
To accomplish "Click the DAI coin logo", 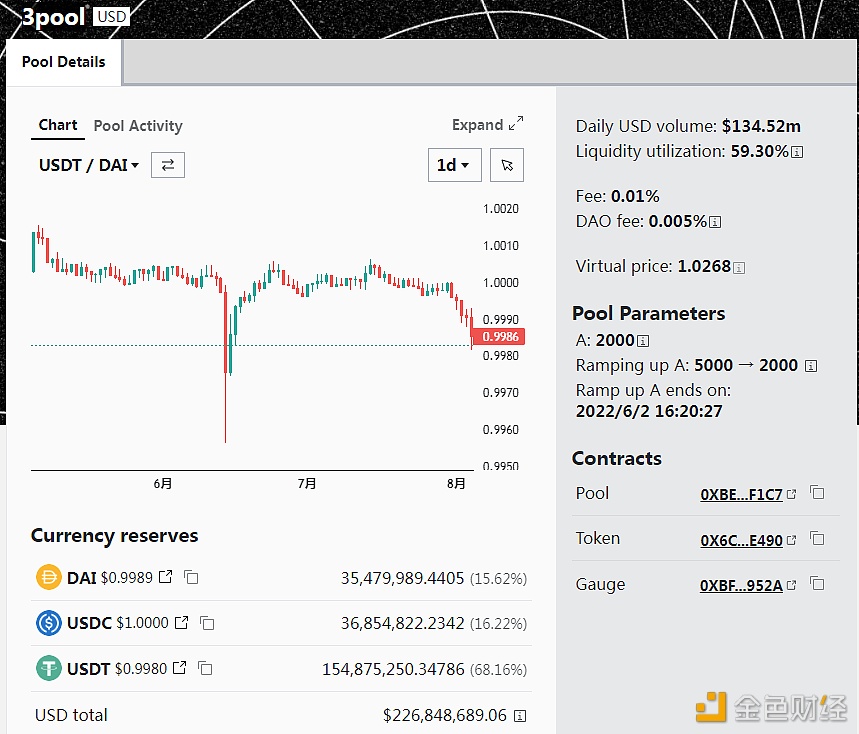I will (49, 577).
